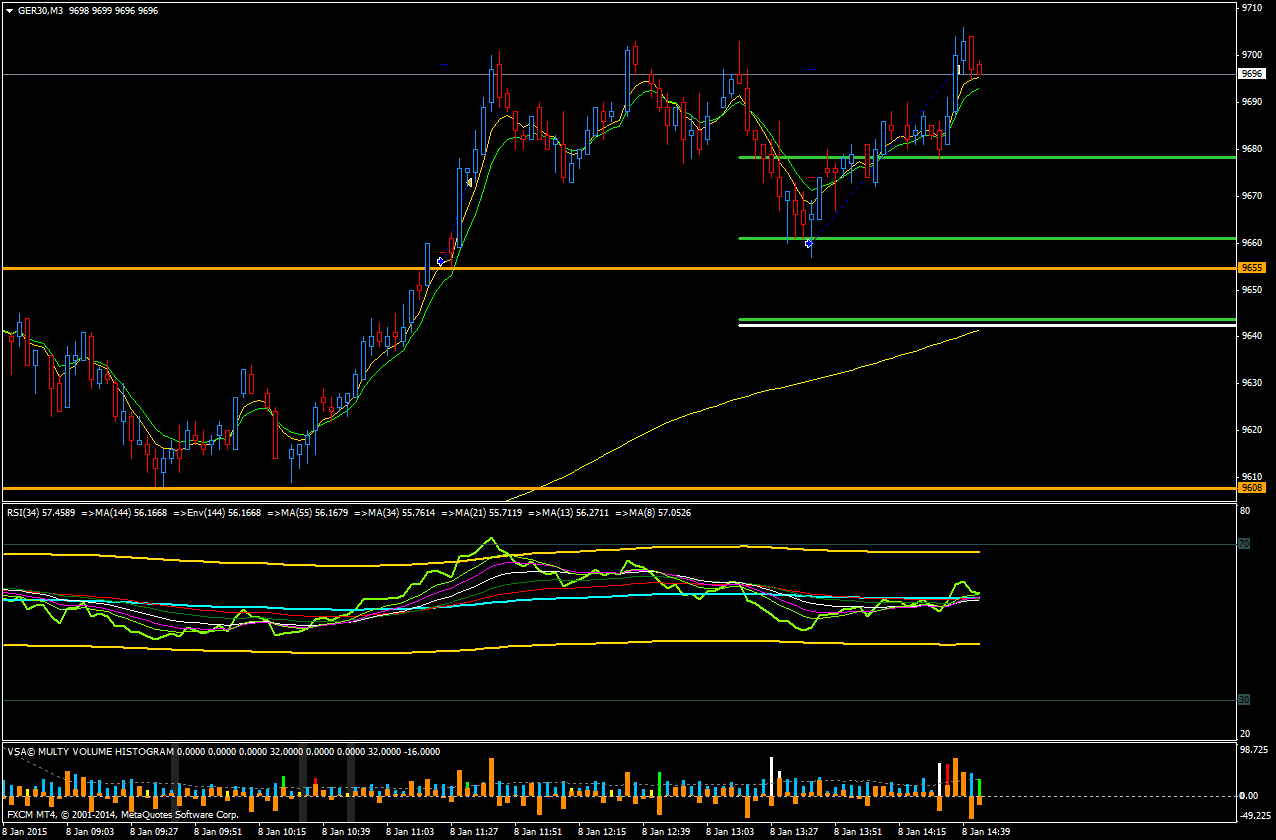Click the GER30,M3 chart symbol label
This screenshot has height=840, width=1276.
tap(41, 10)
